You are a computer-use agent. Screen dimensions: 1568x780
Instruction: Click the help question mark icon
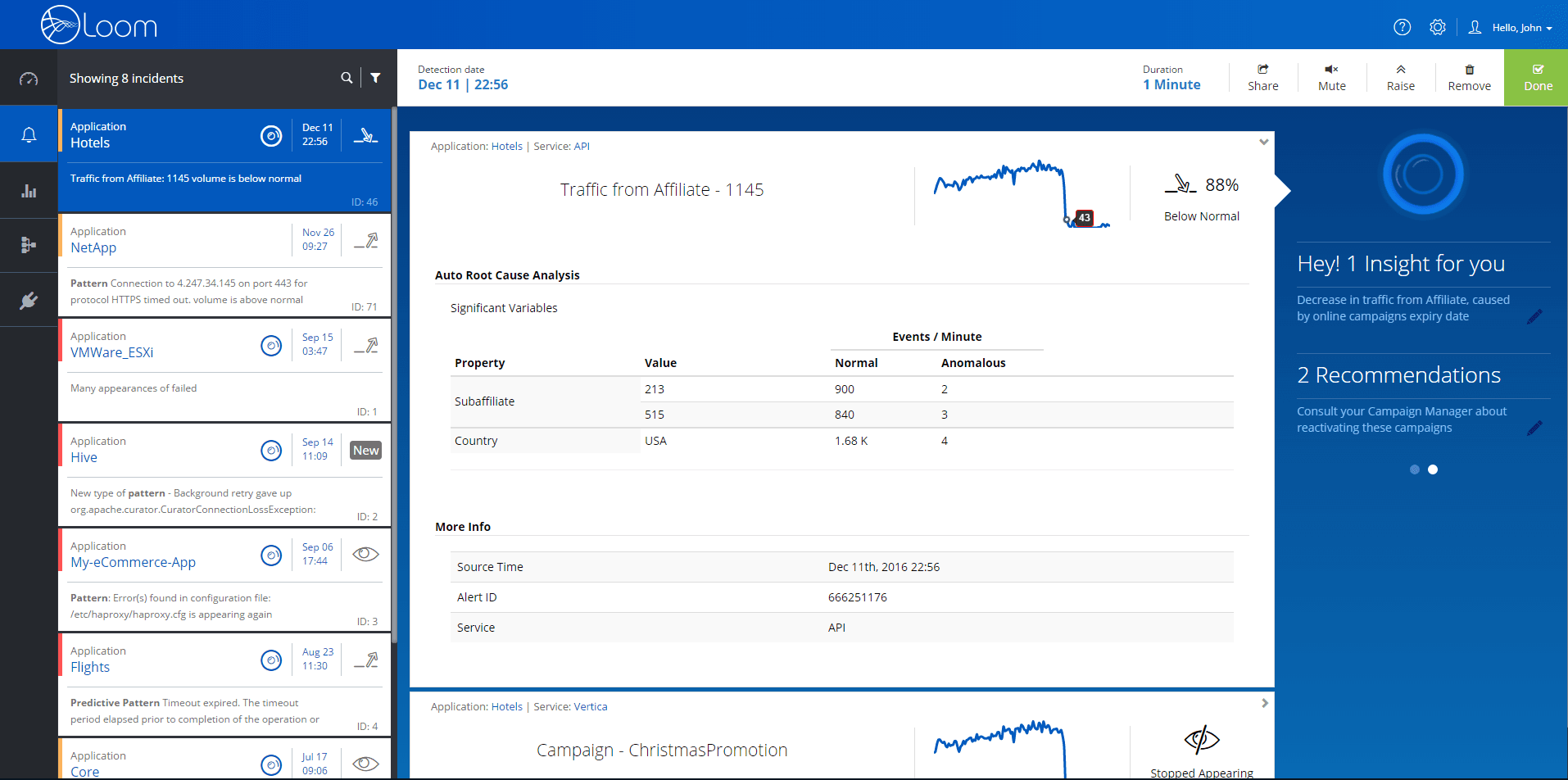1402,27
